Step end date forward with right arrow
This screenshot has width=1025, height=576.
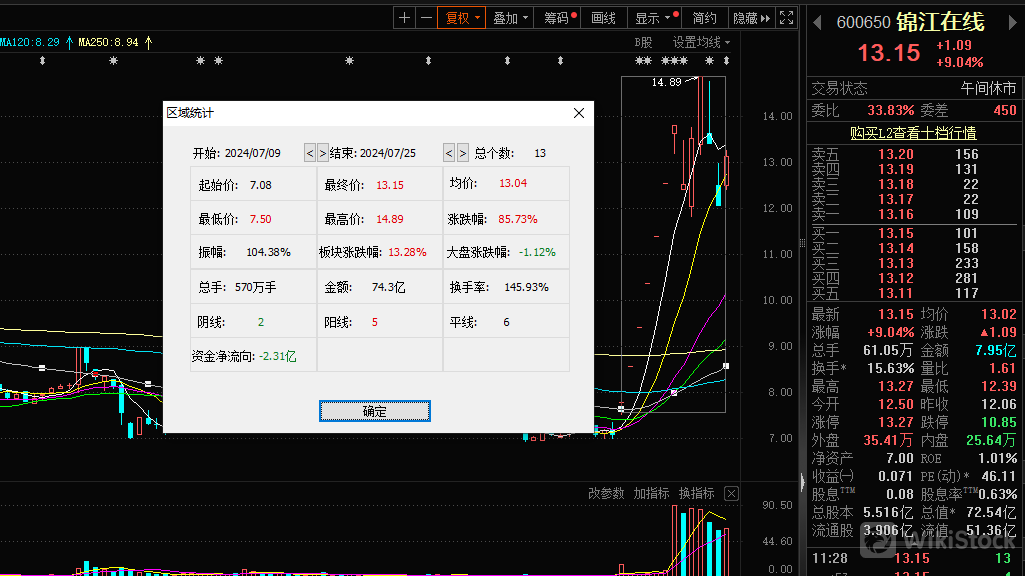(x=462, y=153)
